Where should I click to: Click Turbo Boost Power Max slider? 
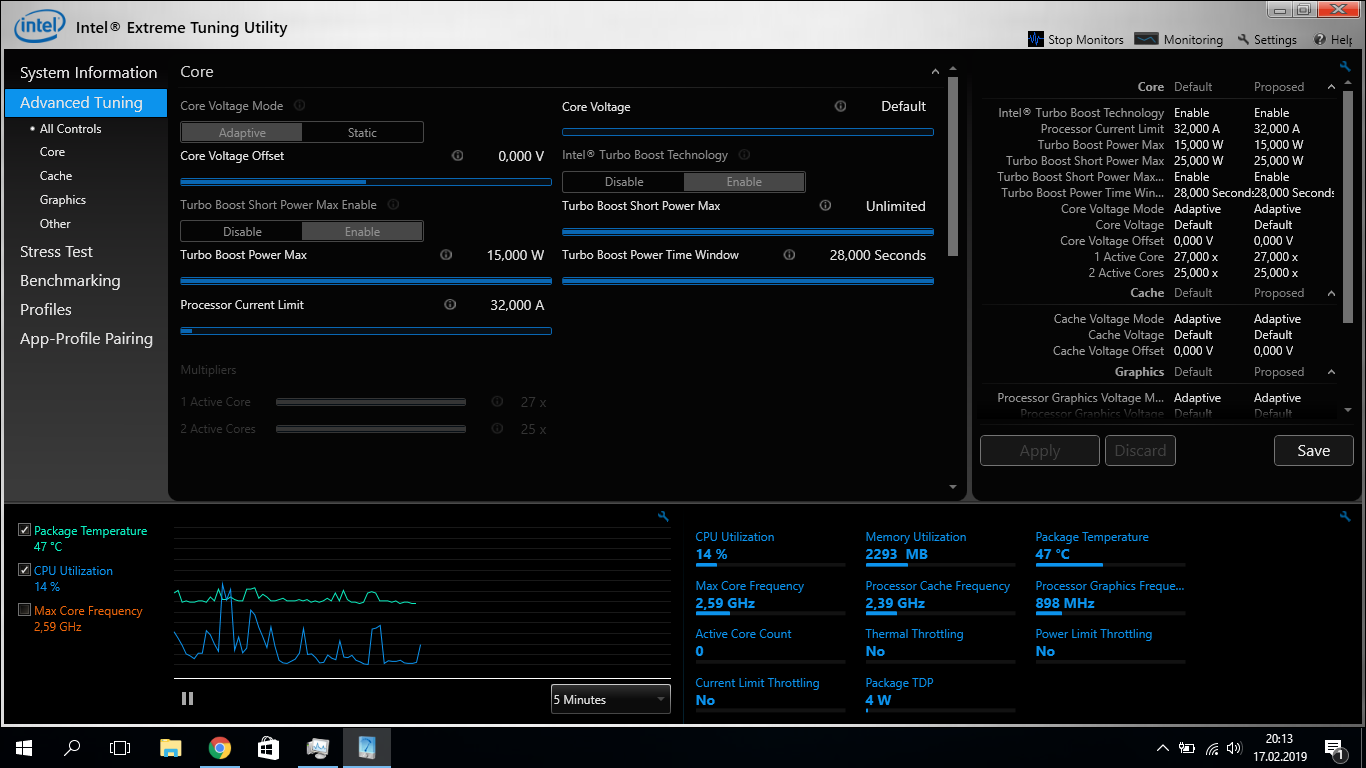[366, 281]
